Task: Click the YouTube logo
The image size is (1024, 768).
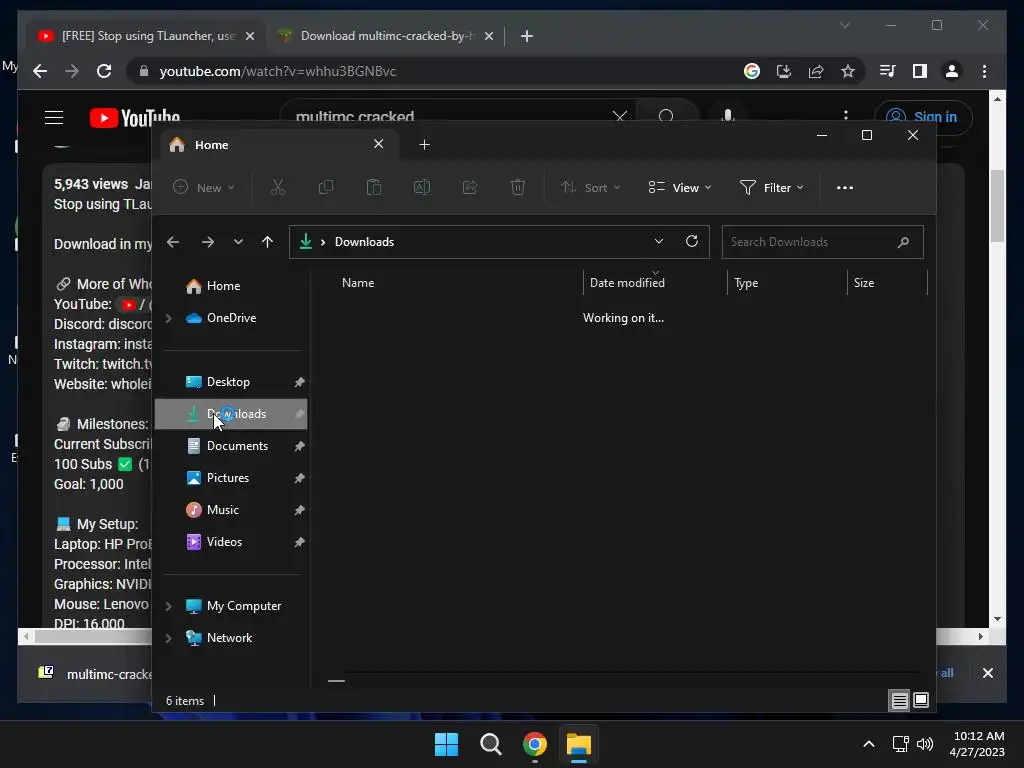Action: click(135, 118)
